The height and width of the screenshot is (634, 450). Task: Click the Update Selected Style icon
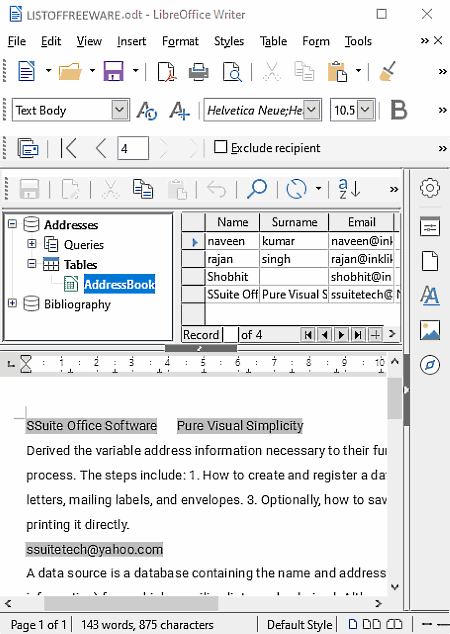pos(146,110)
